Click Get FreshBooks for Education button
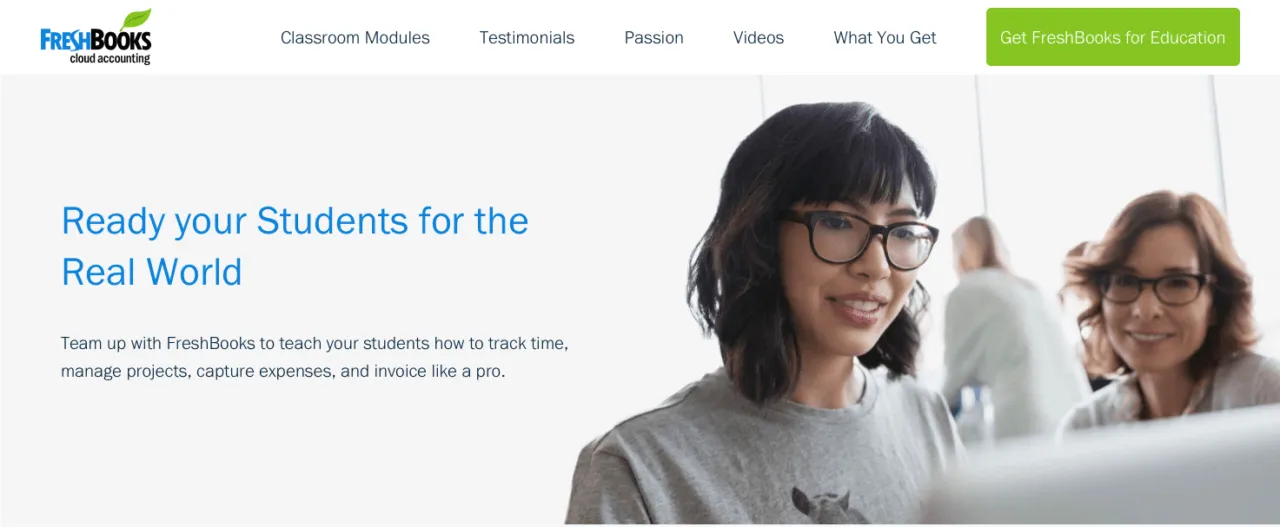The height and width of the screenshot is (527, 1280). tap(1113, 37)
